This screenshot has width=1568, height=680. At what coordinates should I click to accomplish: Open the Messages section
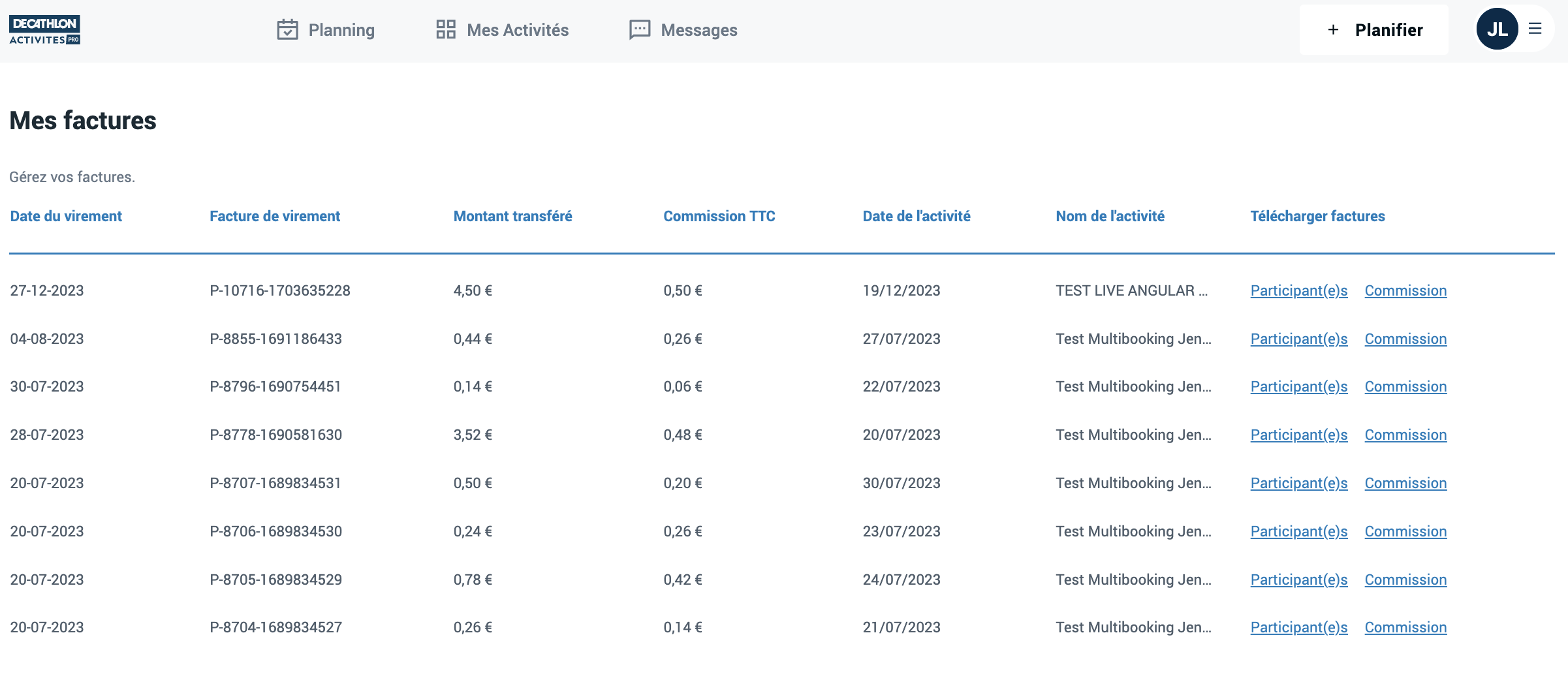point(698,30)
